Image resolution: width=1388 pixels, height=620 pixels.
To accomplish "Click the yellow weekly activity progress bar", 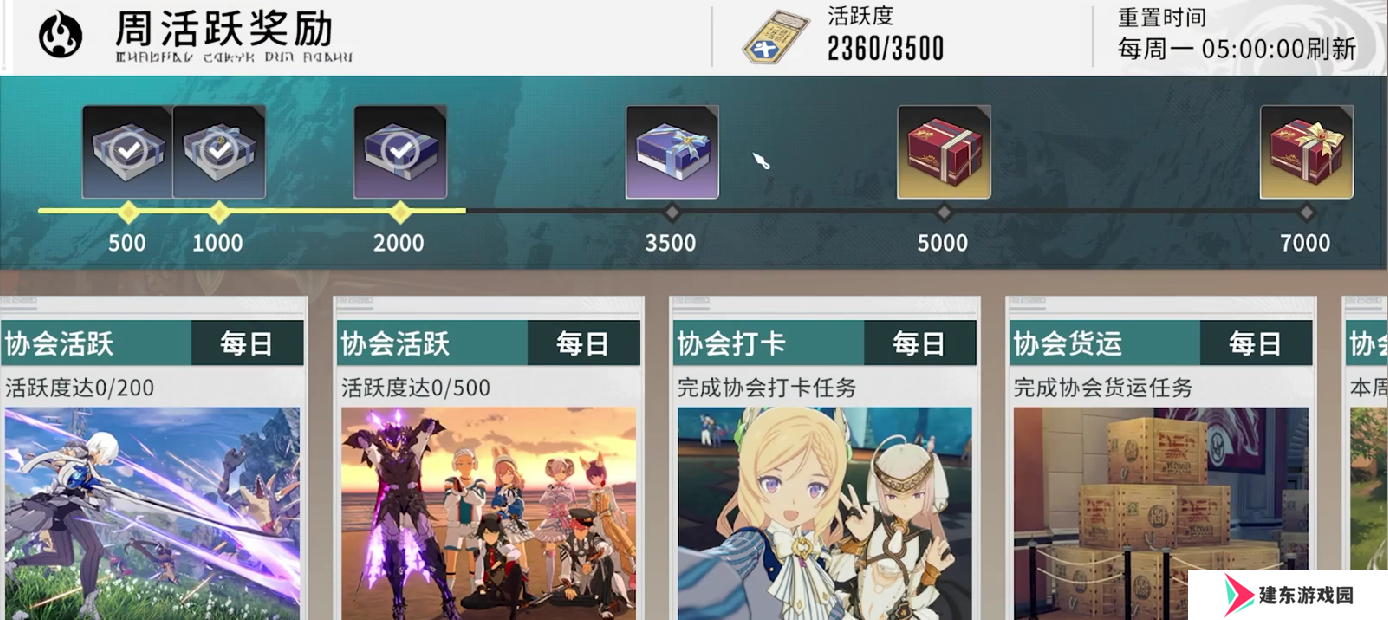I will click(252, 211).
